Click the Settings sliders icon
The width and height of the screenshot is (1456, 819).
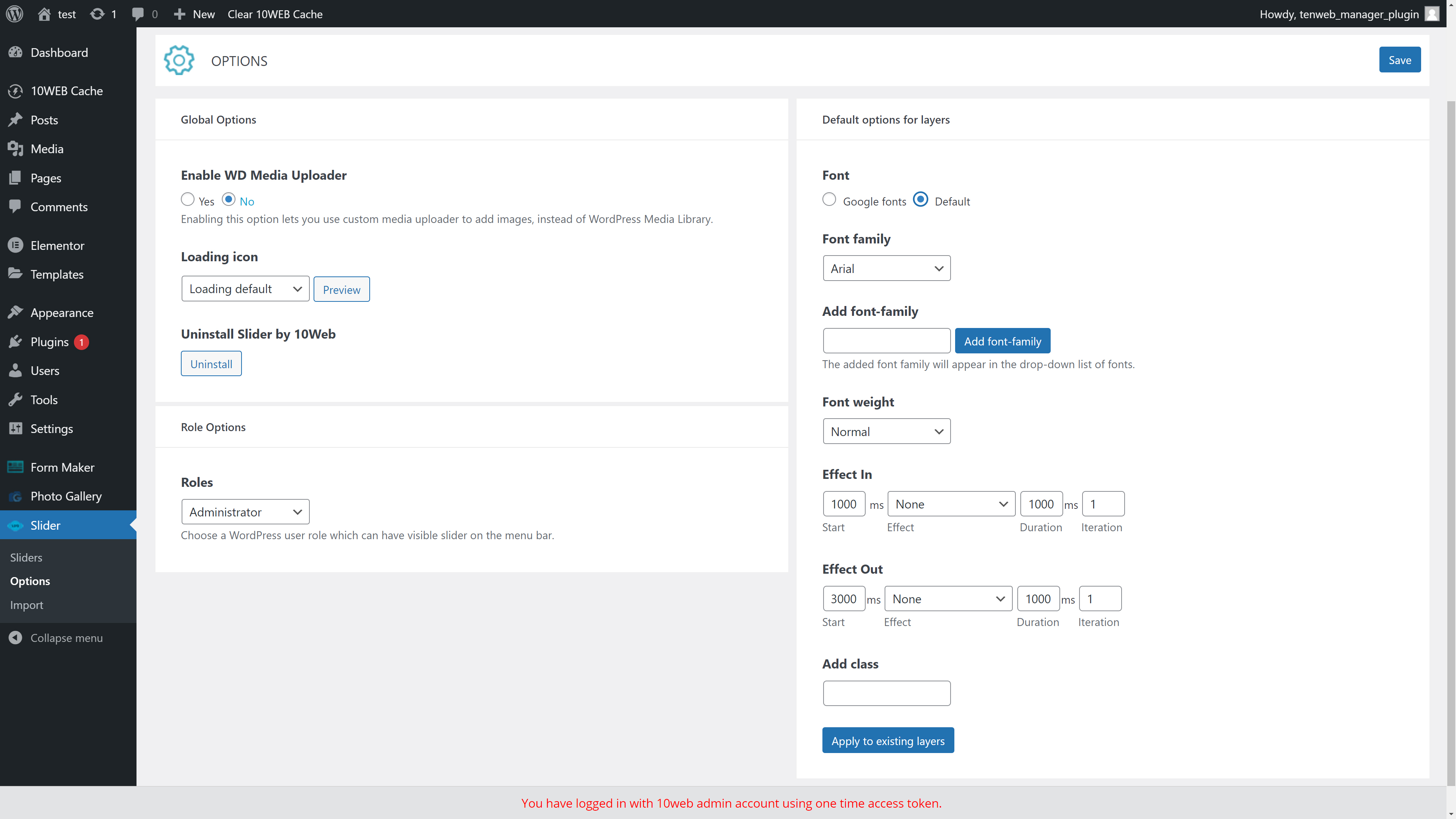tap(15, 428)
